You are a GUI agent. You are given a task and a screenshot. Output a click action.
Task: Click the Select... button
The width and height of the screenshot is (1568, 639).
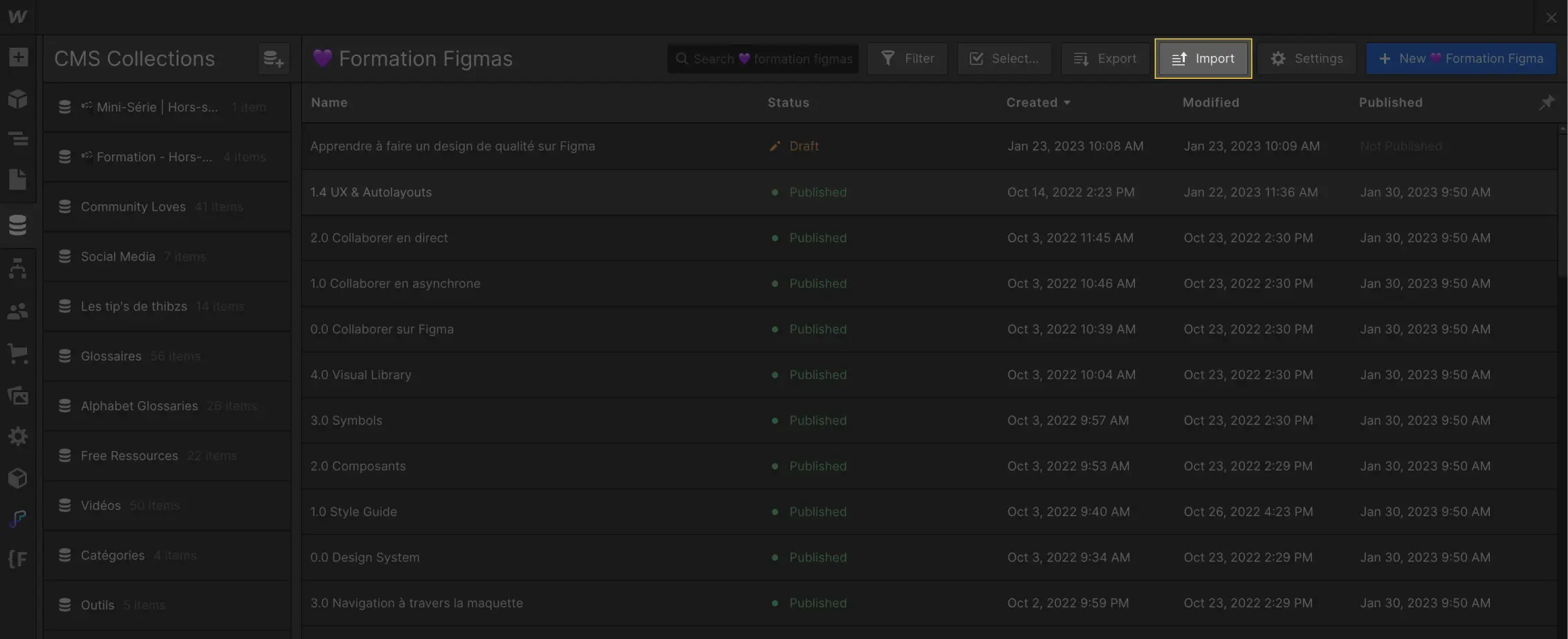1004,59
